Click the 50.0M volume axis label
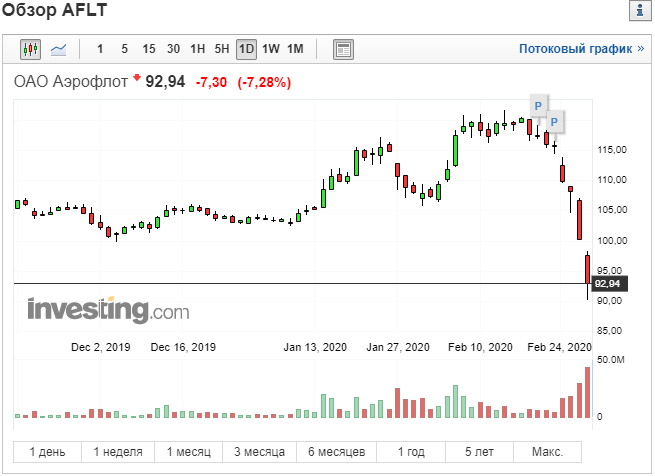Viewport: 655px width, 476px height. click(611, 360)
